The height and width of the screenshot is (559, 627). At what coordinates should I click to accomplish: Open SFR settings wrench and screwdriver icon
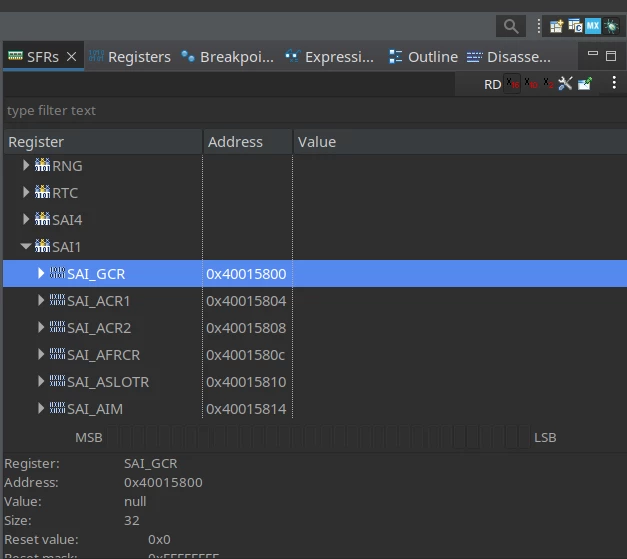(x=565, y=84)
